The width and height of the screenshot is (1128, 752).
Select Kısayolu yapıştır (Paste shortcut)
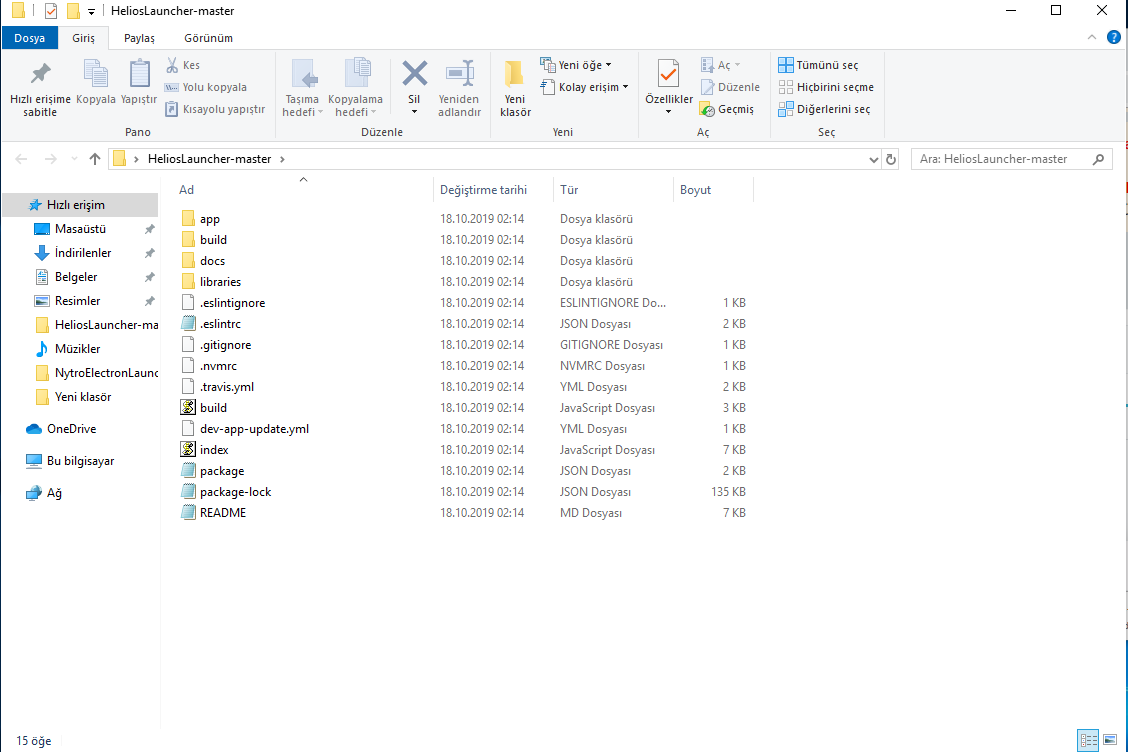click(215, 109)
